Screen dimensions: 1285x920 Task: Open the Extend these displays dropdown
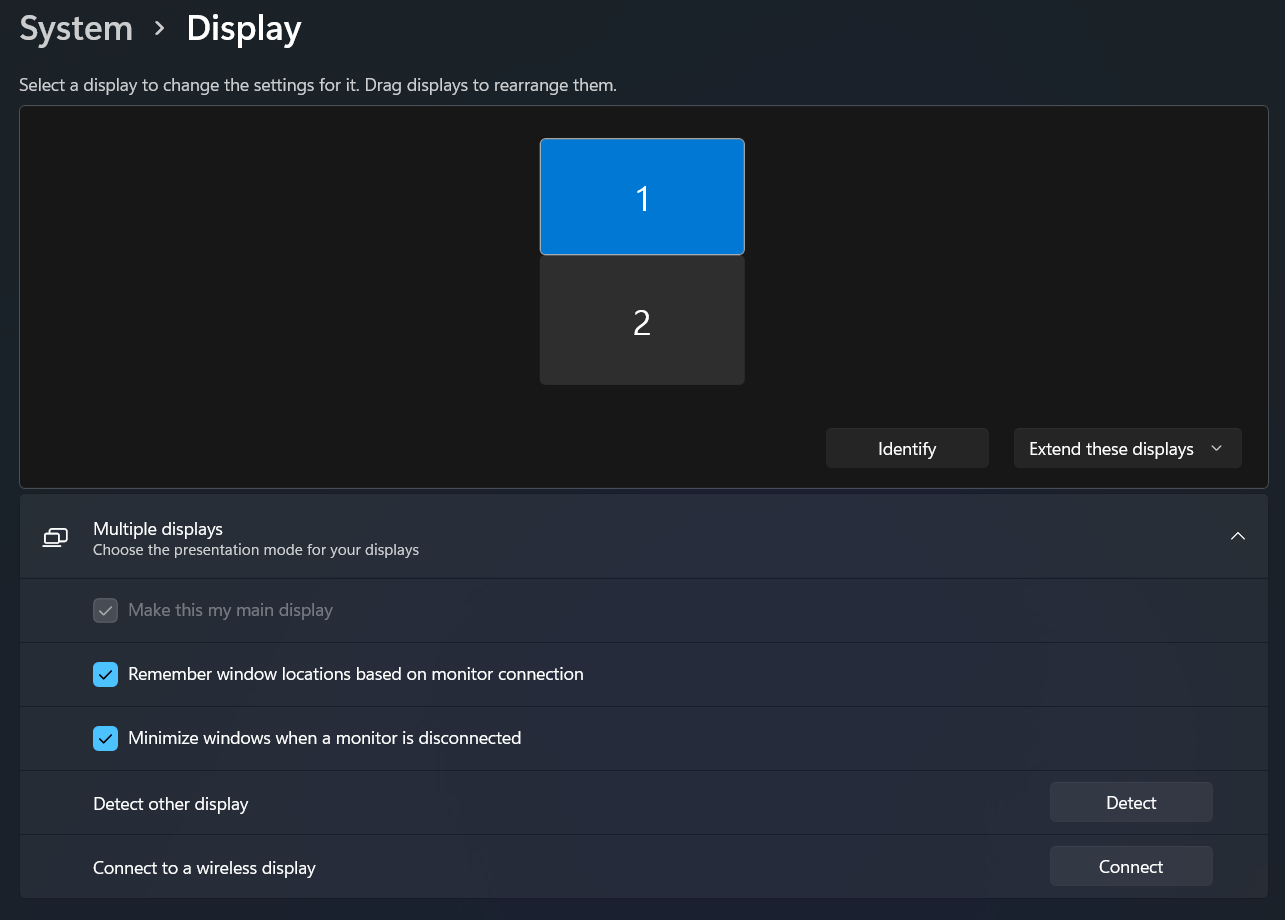click(x=1127, y=448)
